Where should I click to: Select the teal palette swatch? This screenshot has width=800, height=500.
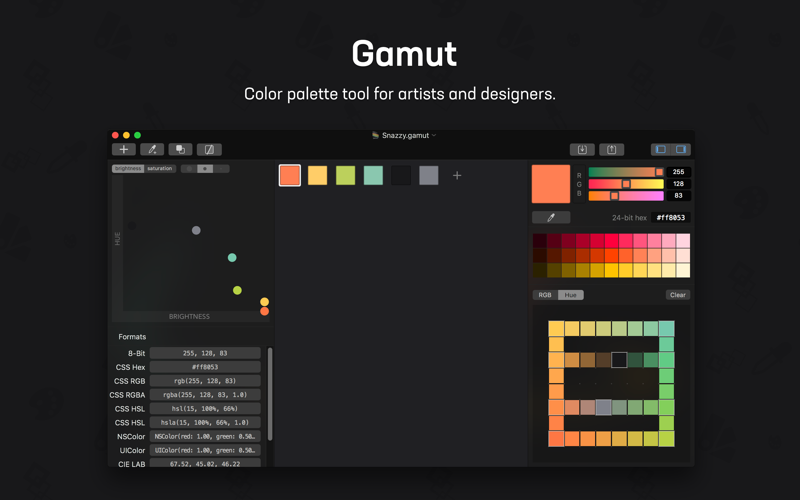[x=373, y=176]
